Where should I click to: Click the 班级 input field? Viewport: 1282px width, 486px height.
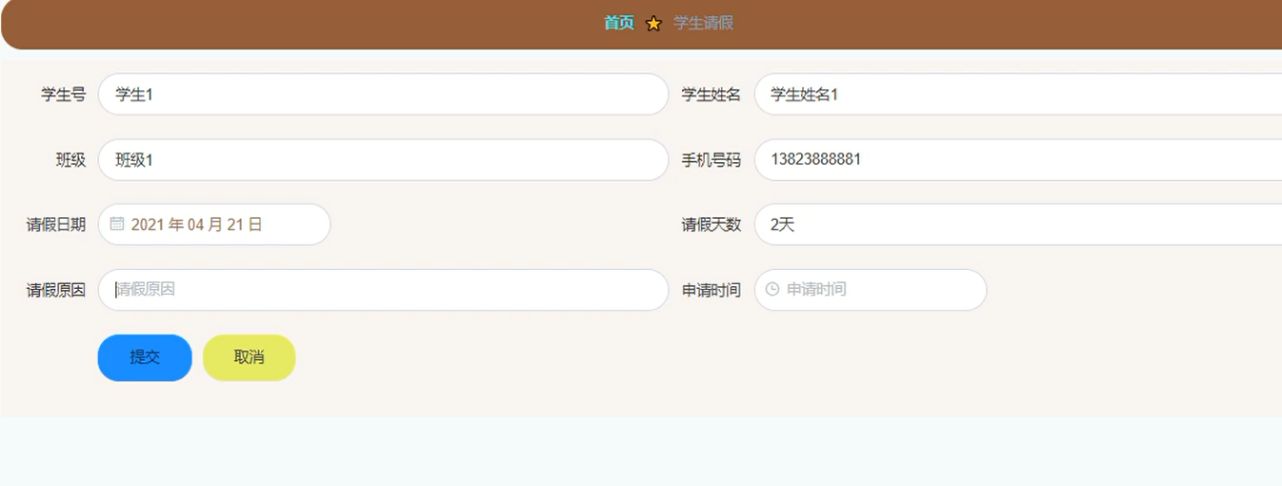[x=383, y=159]
